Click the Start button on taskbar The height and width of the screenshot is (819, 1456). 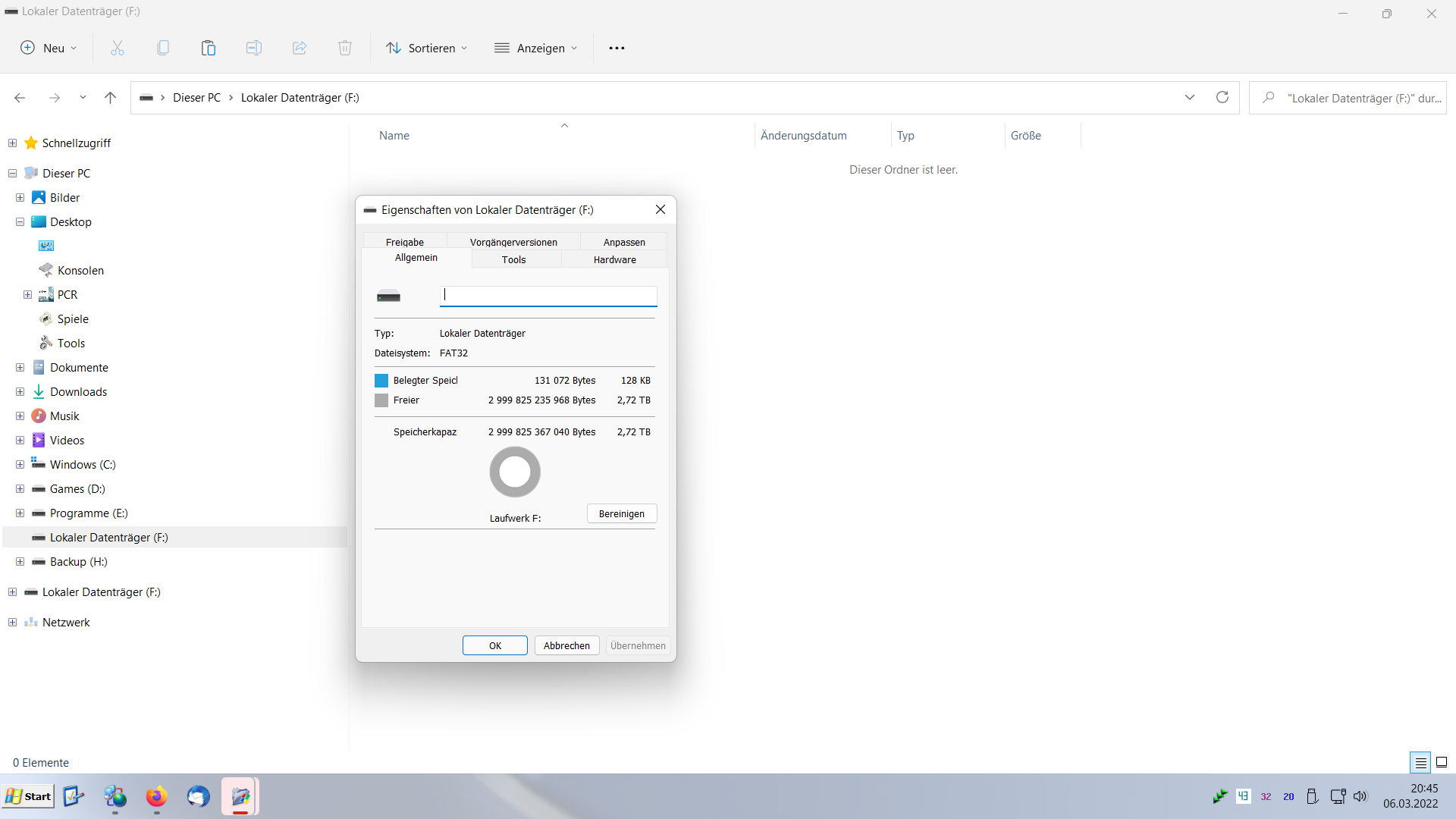(28, 796)
